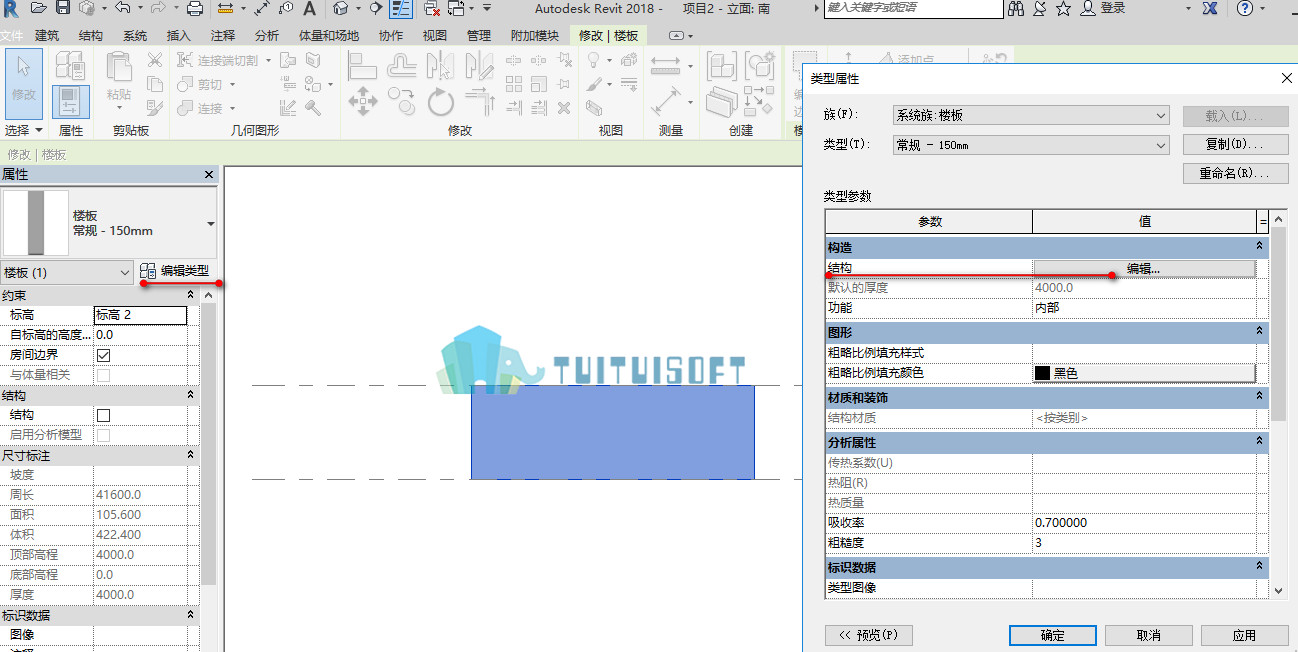Open the 文件 menu tab
The height and width of the screenshot is (652, 1298).
12,36
